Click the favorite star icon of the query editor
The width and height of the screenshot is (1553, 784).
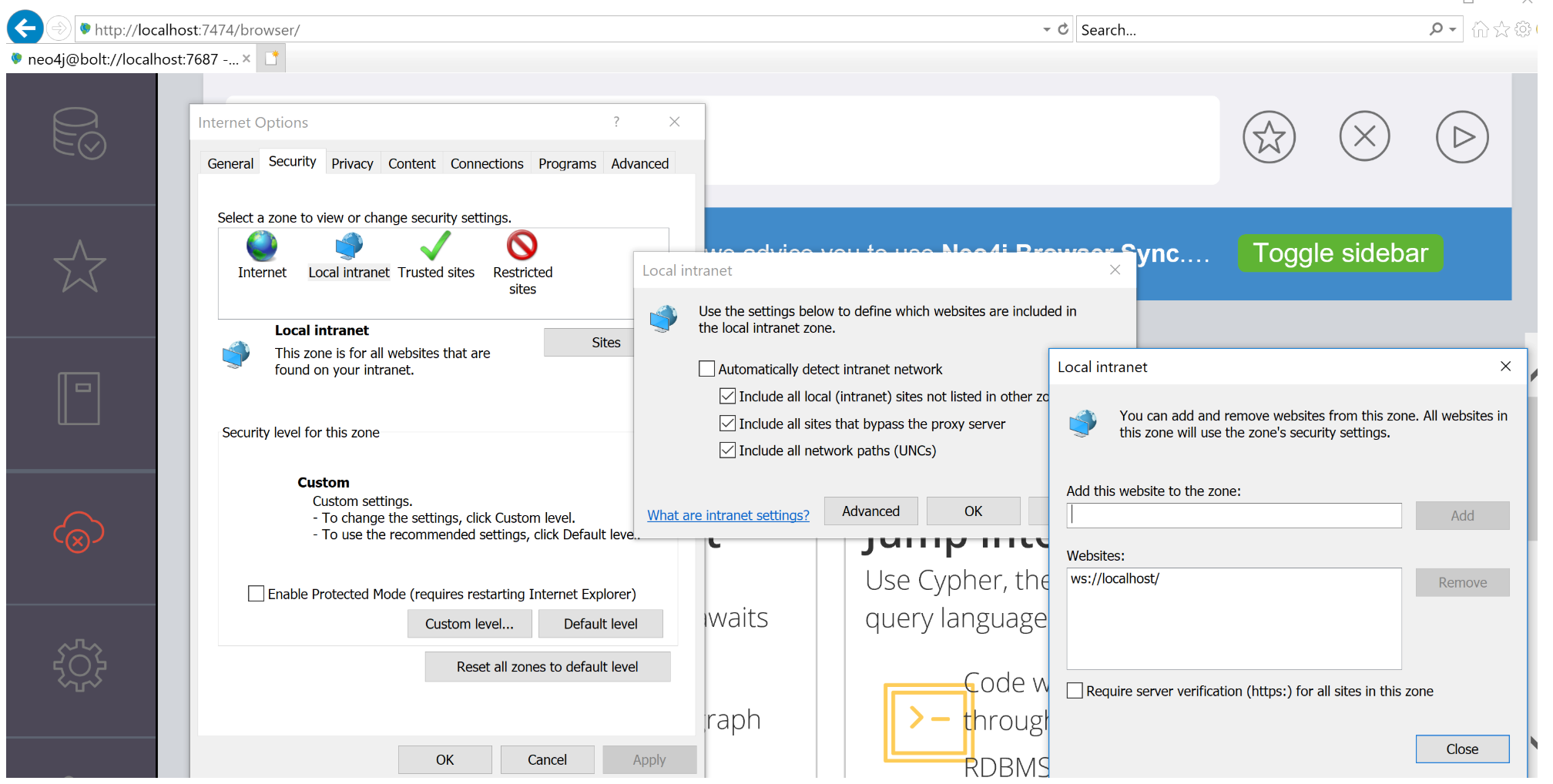pos(1269,137)
